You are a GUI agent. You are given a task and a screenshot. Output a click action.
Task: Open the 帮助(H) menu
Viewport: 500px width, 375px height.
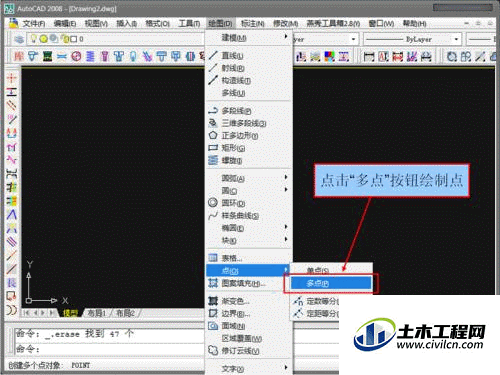[x=414, y=24]
